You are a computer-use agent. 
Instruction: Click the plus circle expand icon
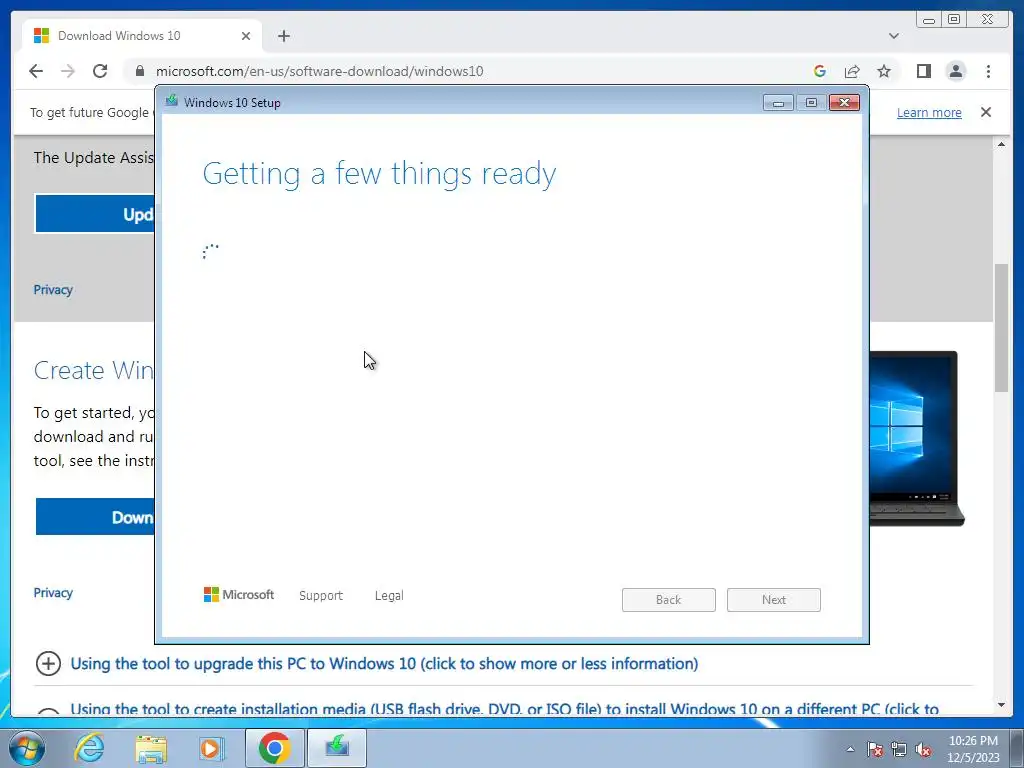[48, 664]
